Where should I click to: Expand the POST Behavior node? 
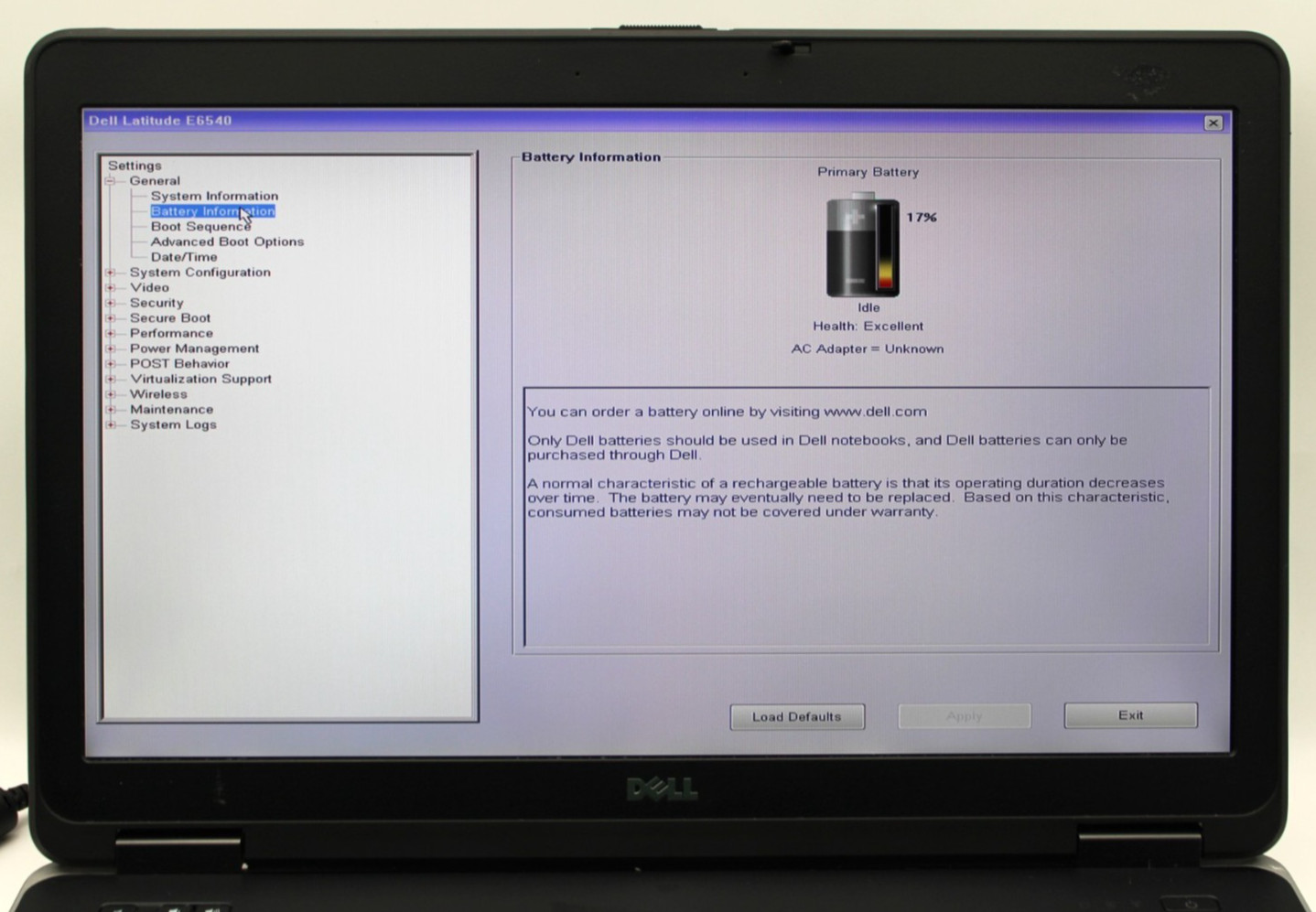111,364
